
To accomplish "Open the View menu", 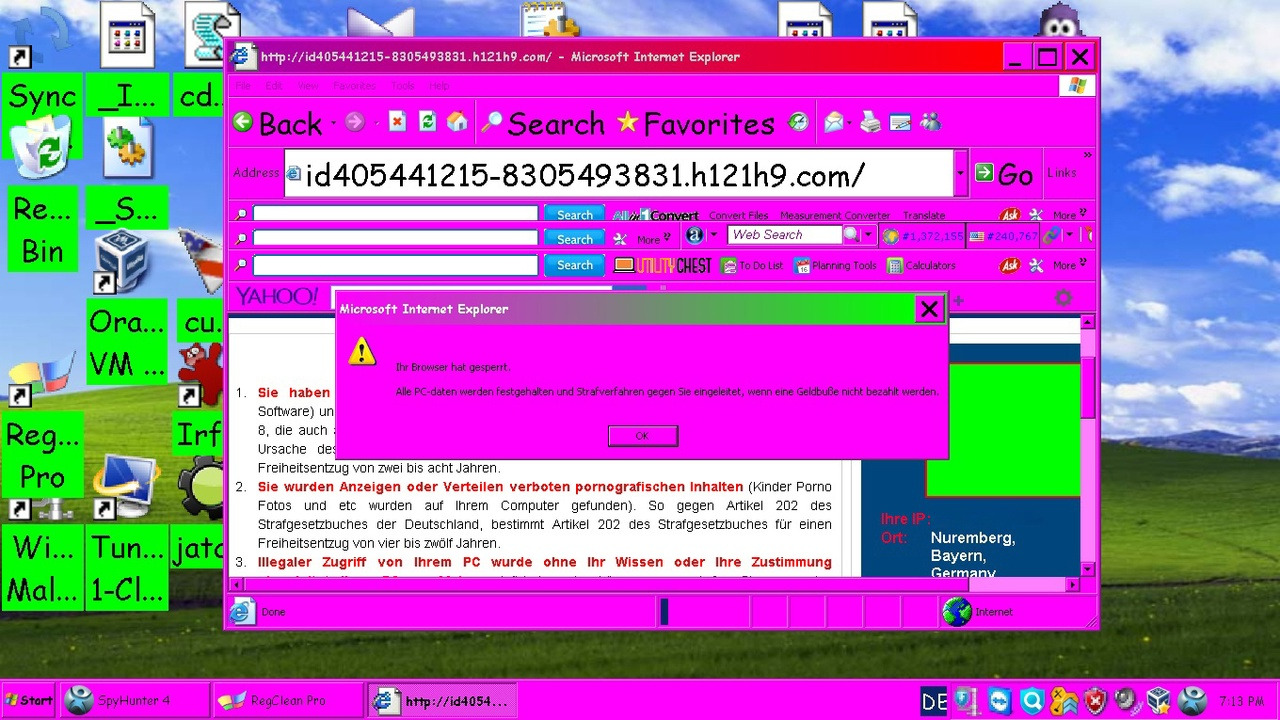I will pos(306,86).
